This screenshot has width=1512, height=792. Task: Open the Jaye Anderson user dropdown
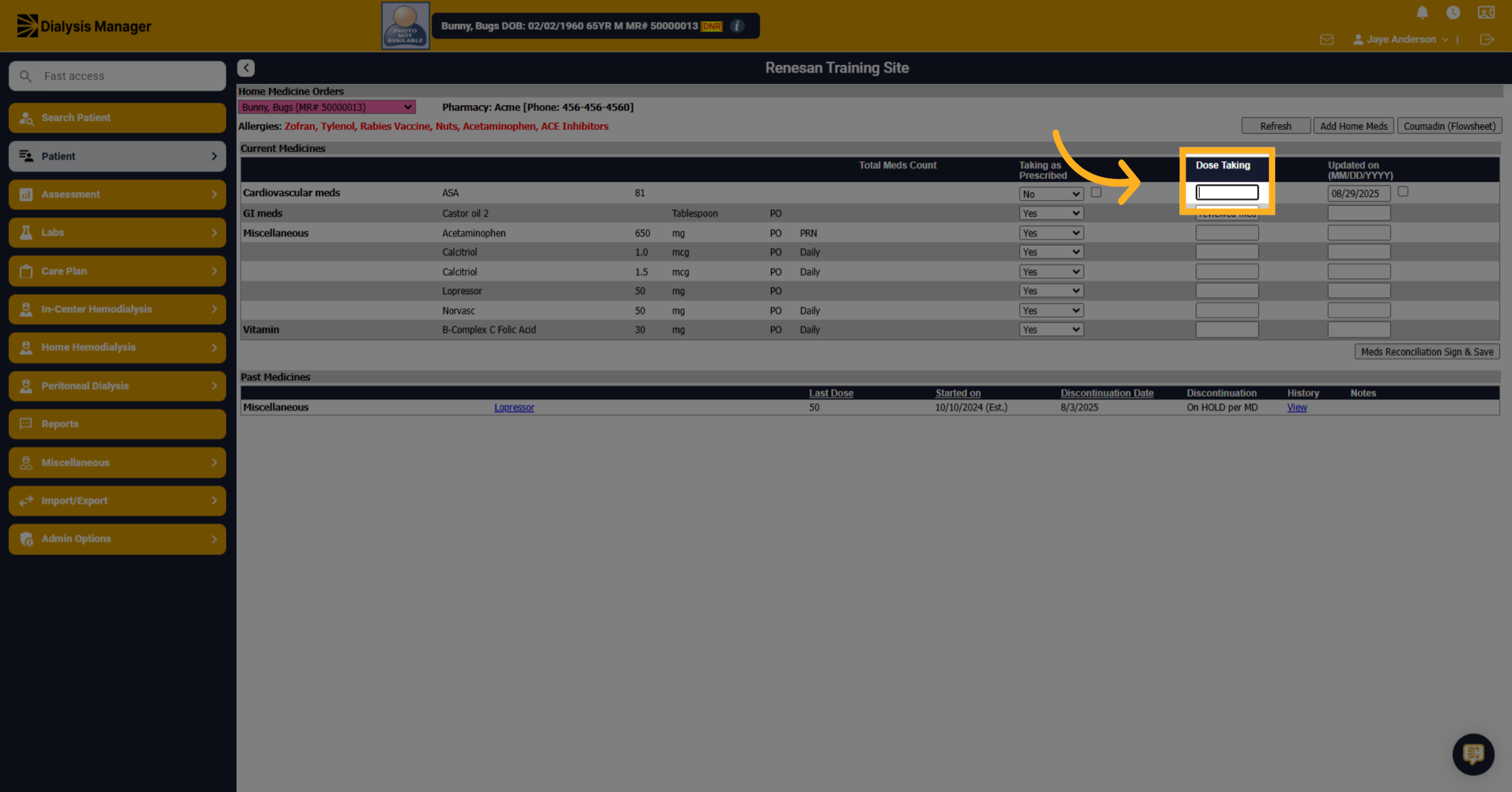coord(1400,39)
